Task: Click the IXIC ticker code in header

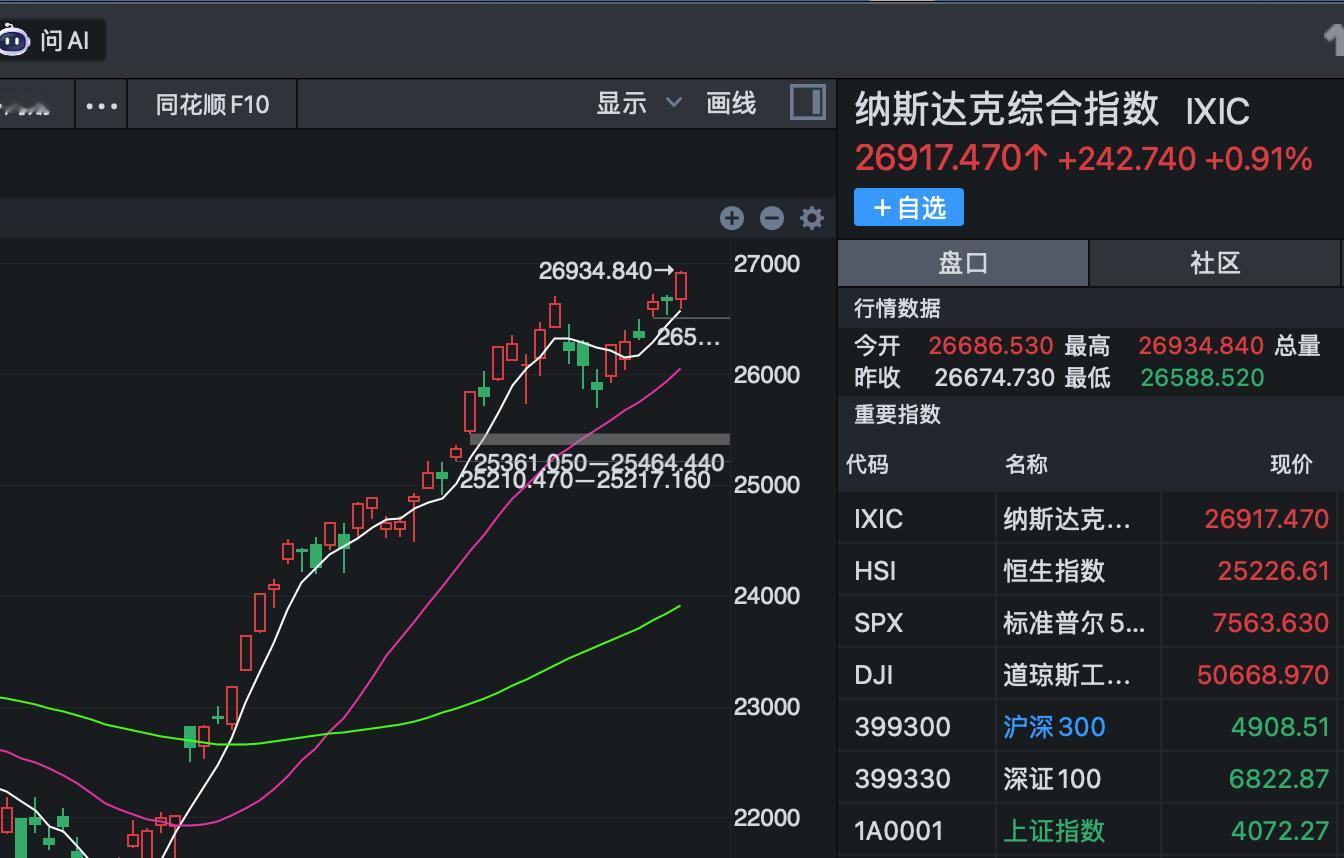Action: pyautogui.click(x=1217, y=112)
